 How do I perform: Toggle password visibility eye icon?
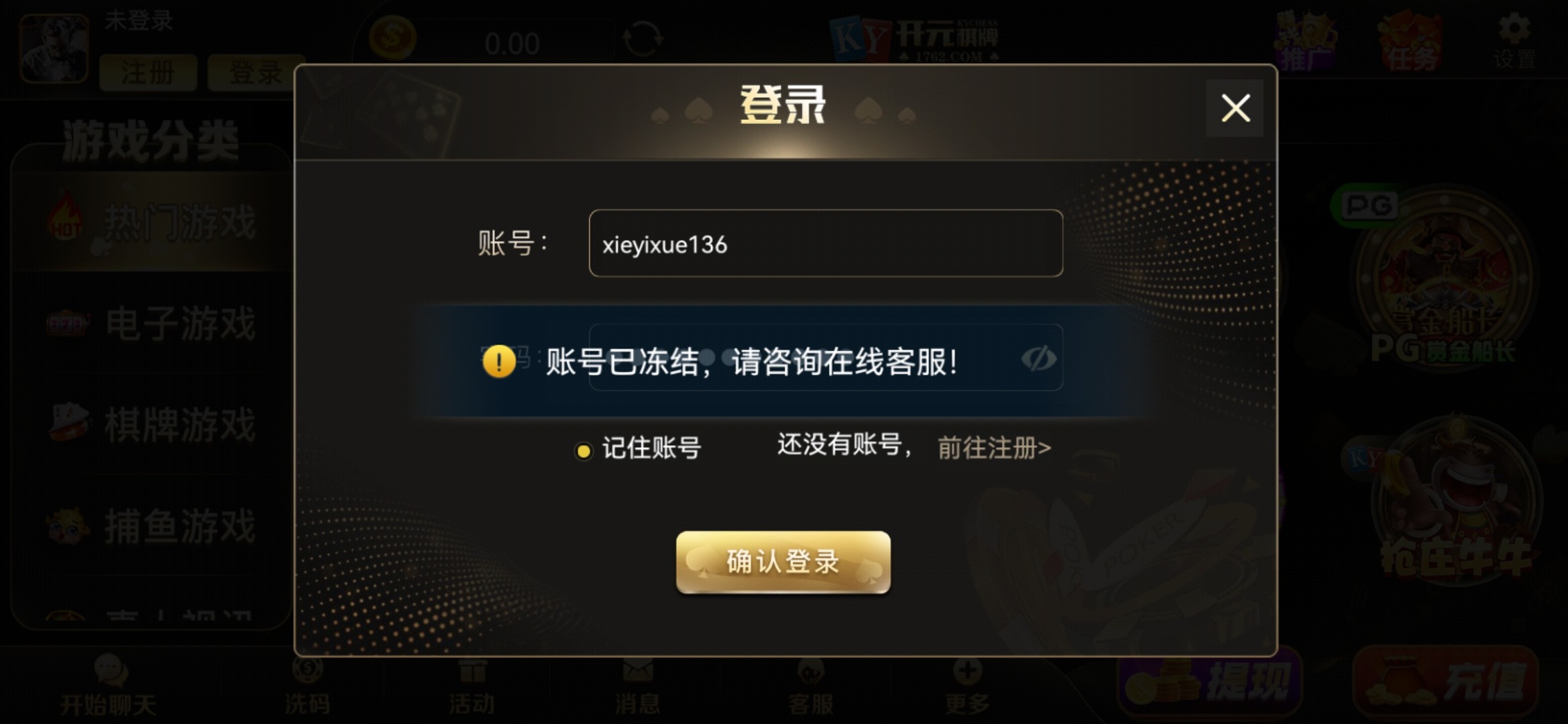tap(1038, 359)
